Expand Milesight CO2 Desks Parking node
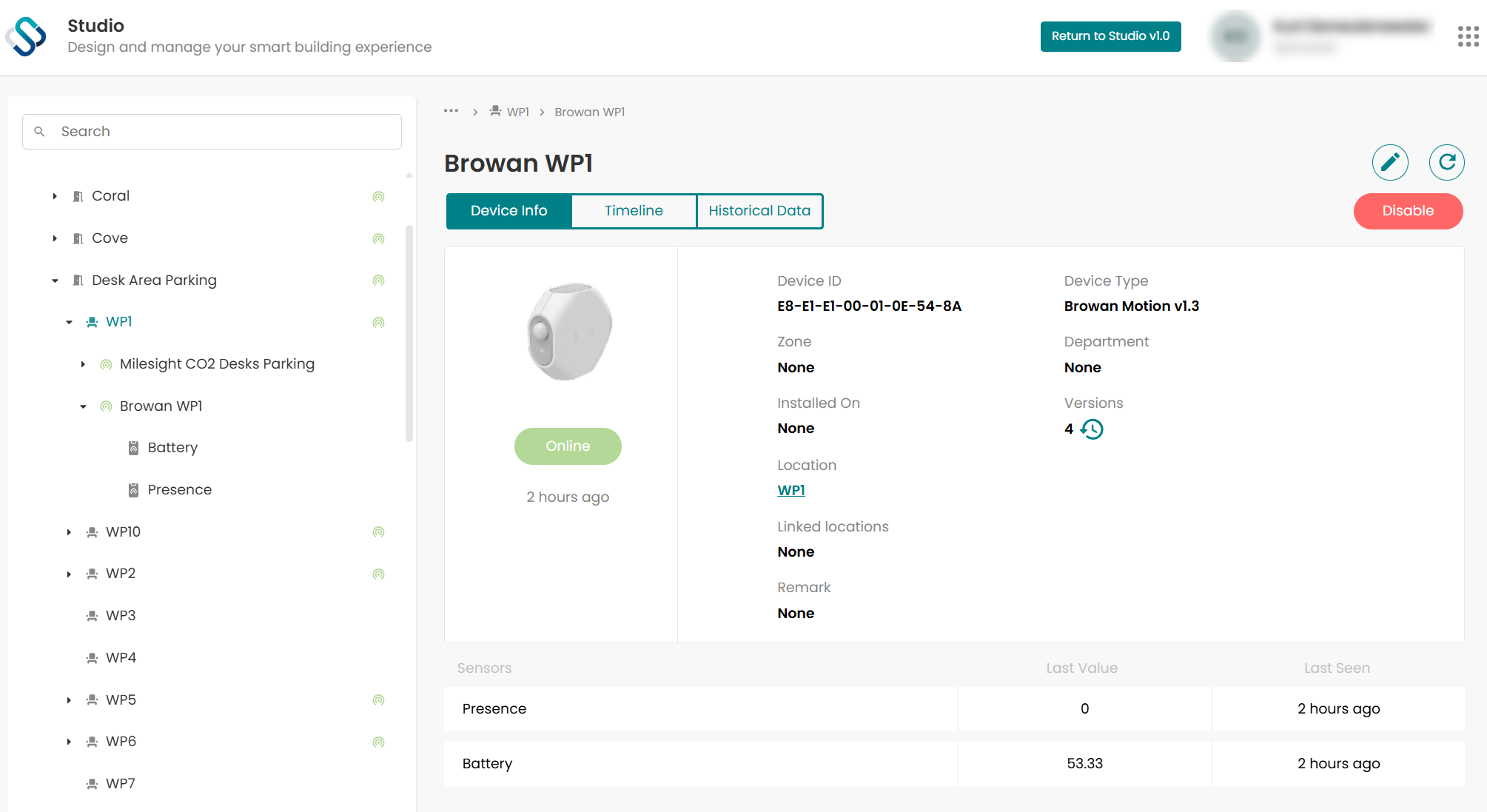Image resolution: width=1487 pixels, height=812 pixels. [83, 364]
